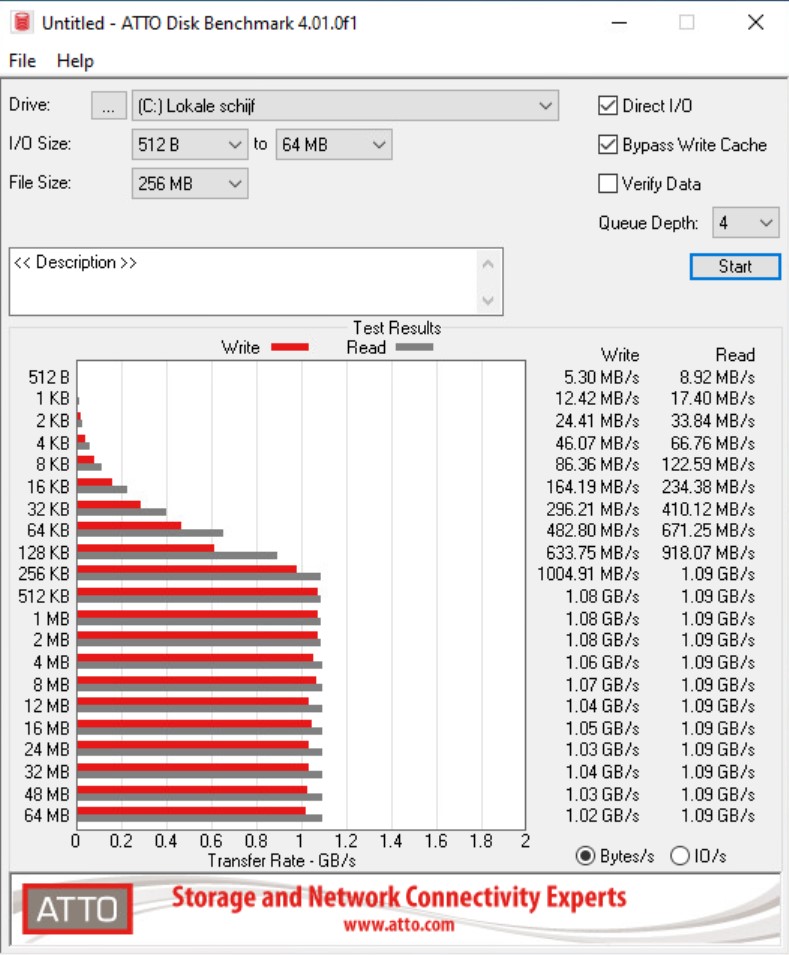Click the Transfer Rate - GB/s axis label

point(281,861)
